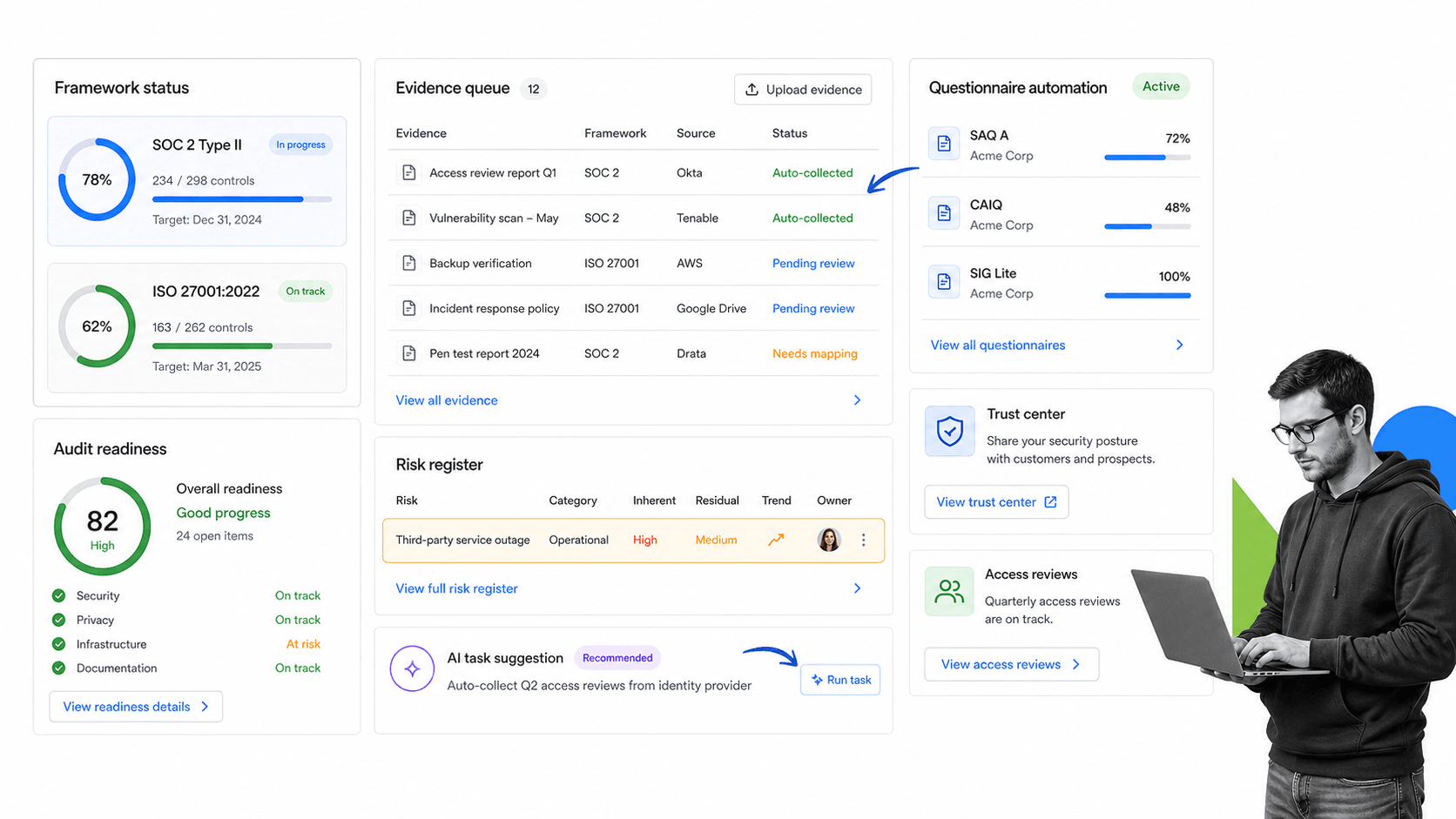Click the CAIQ questionnaire file icon
This screenshot has width=1456, height=819.
pos(944,213)
